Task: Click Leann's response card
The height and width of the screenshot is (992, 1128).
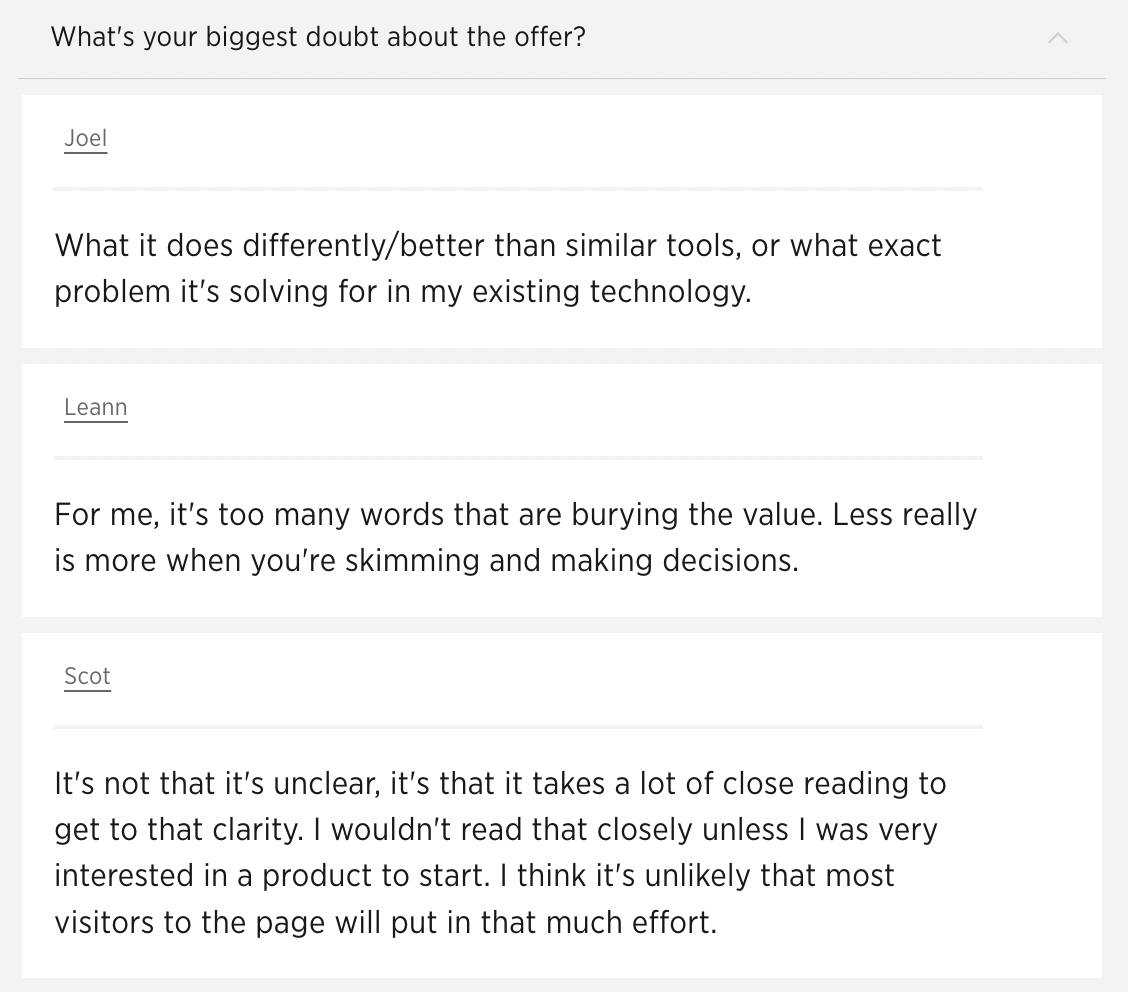Action: 564,490
